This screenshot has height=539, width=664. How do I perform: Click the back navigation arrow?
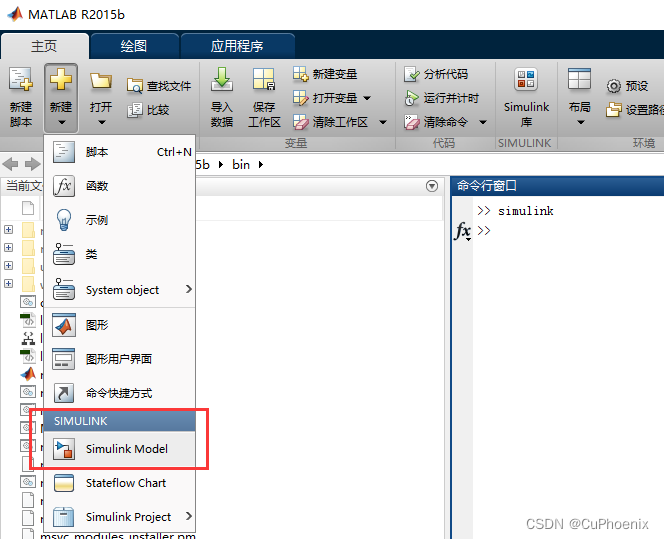click(x=11, y=164)
